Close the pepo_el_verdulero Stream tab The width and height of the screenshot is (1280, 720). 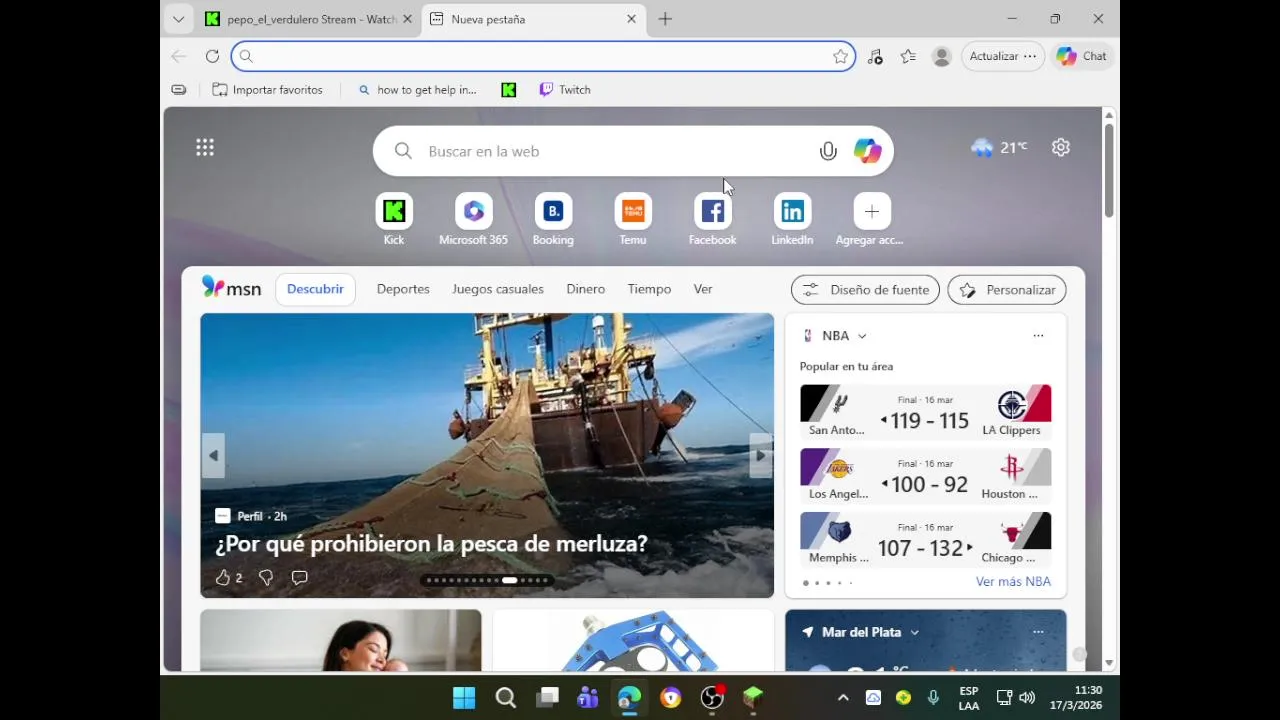(407, 19)
